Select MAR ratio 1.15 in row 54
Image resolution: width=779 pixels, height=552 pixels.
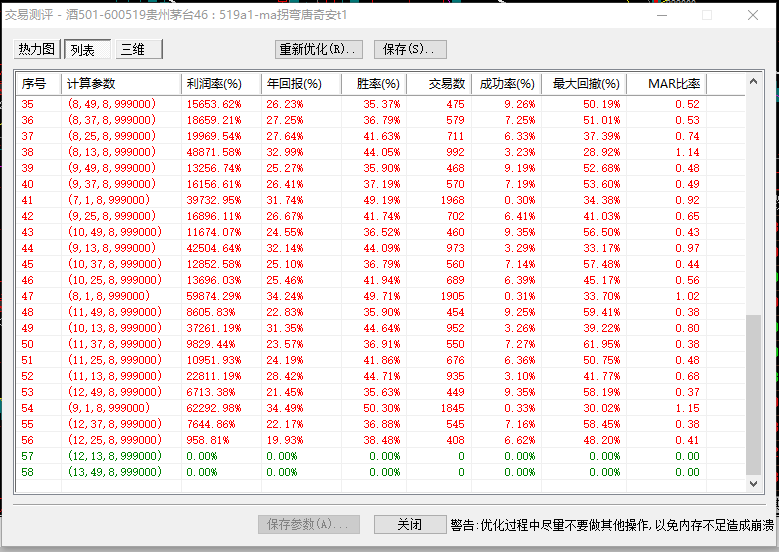point(687,407)
